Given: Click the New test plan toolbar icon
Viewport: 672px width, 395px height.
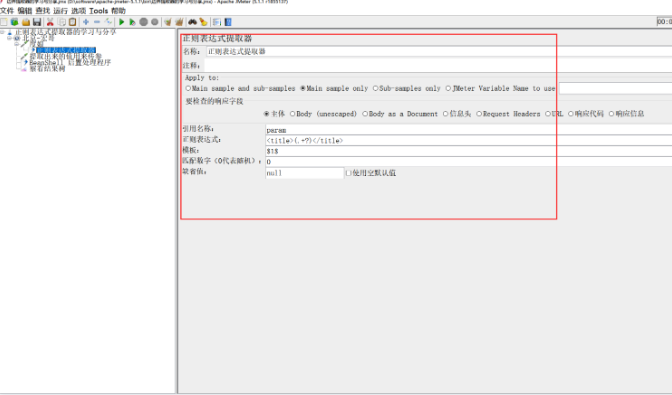Looking at the screenshot, I should 4,22.
